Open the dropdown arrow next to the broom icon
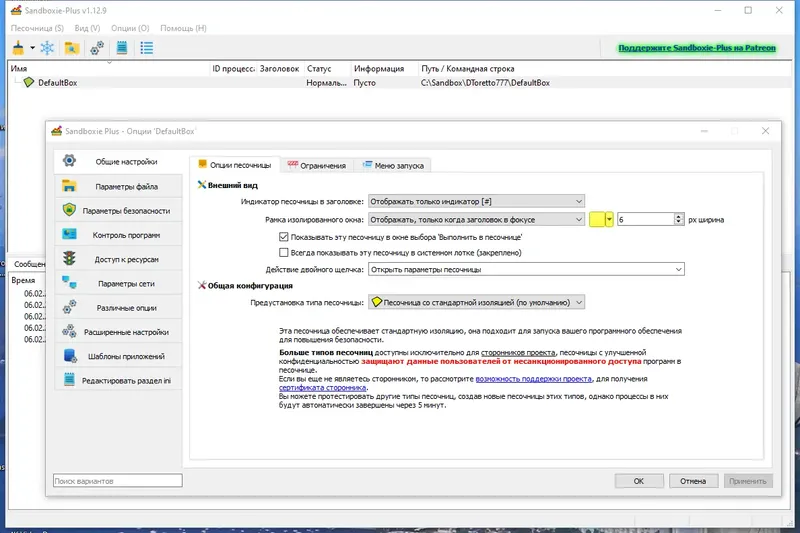 32,48
